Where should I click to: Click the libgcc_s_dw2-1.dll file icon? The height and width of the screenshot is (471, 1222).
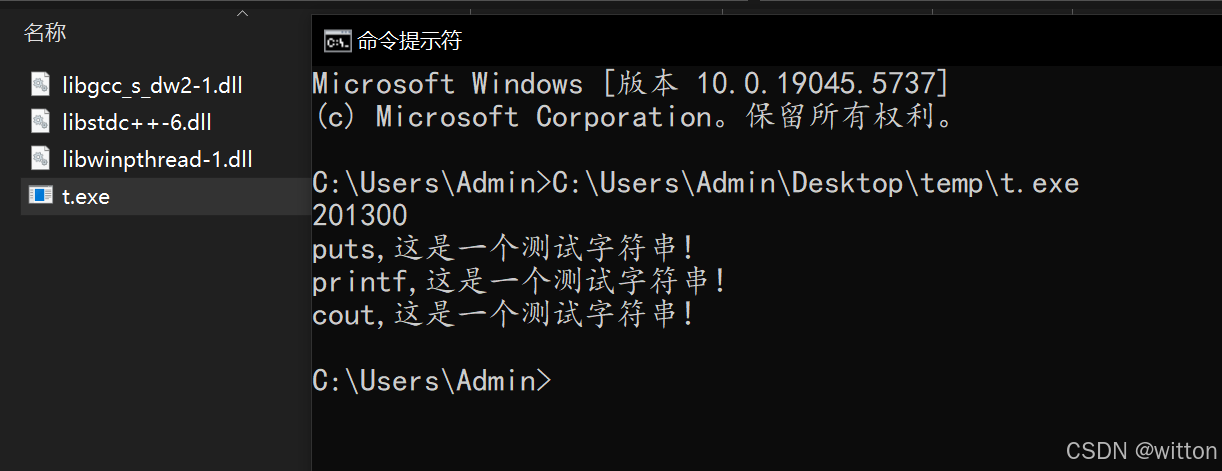(41, 85)
